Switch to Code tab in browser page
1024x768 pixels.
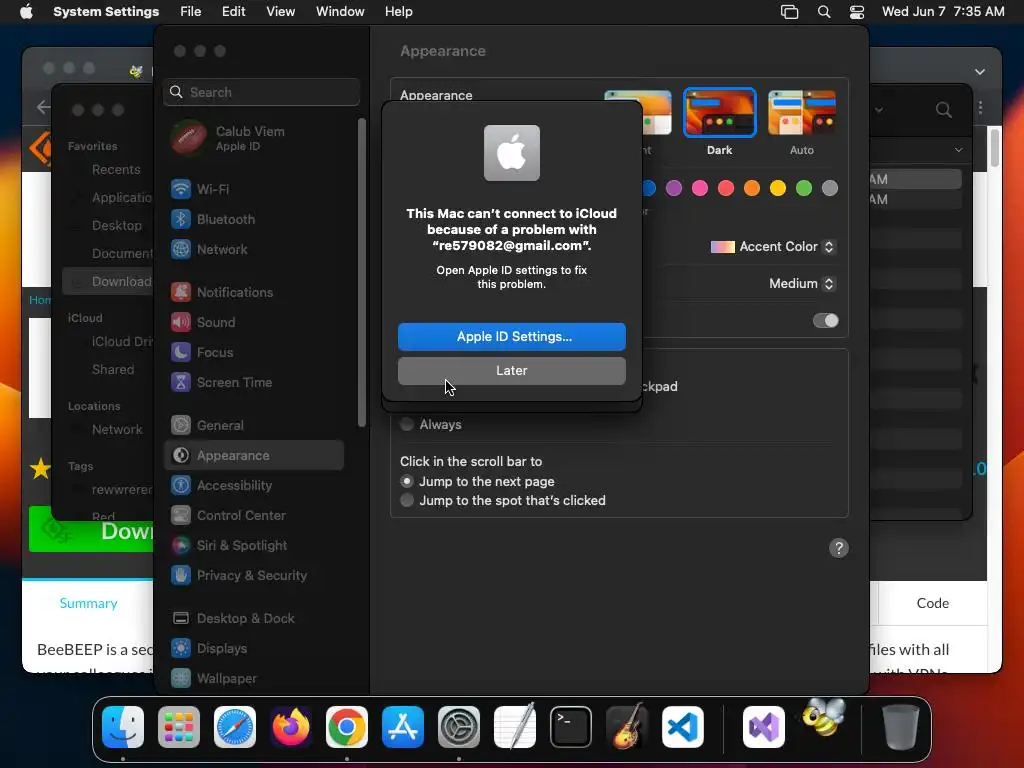(933, 603)
